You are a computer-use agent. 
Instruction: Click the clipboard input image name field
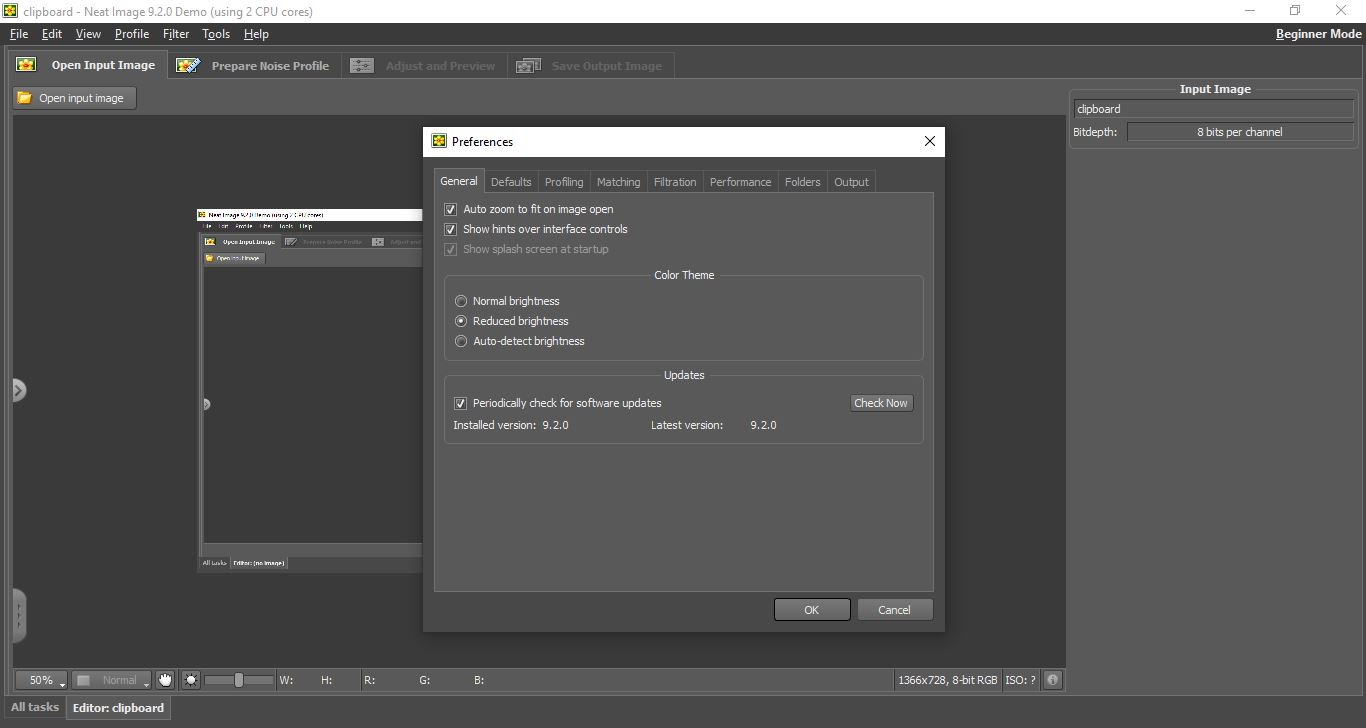(1214, 109)
